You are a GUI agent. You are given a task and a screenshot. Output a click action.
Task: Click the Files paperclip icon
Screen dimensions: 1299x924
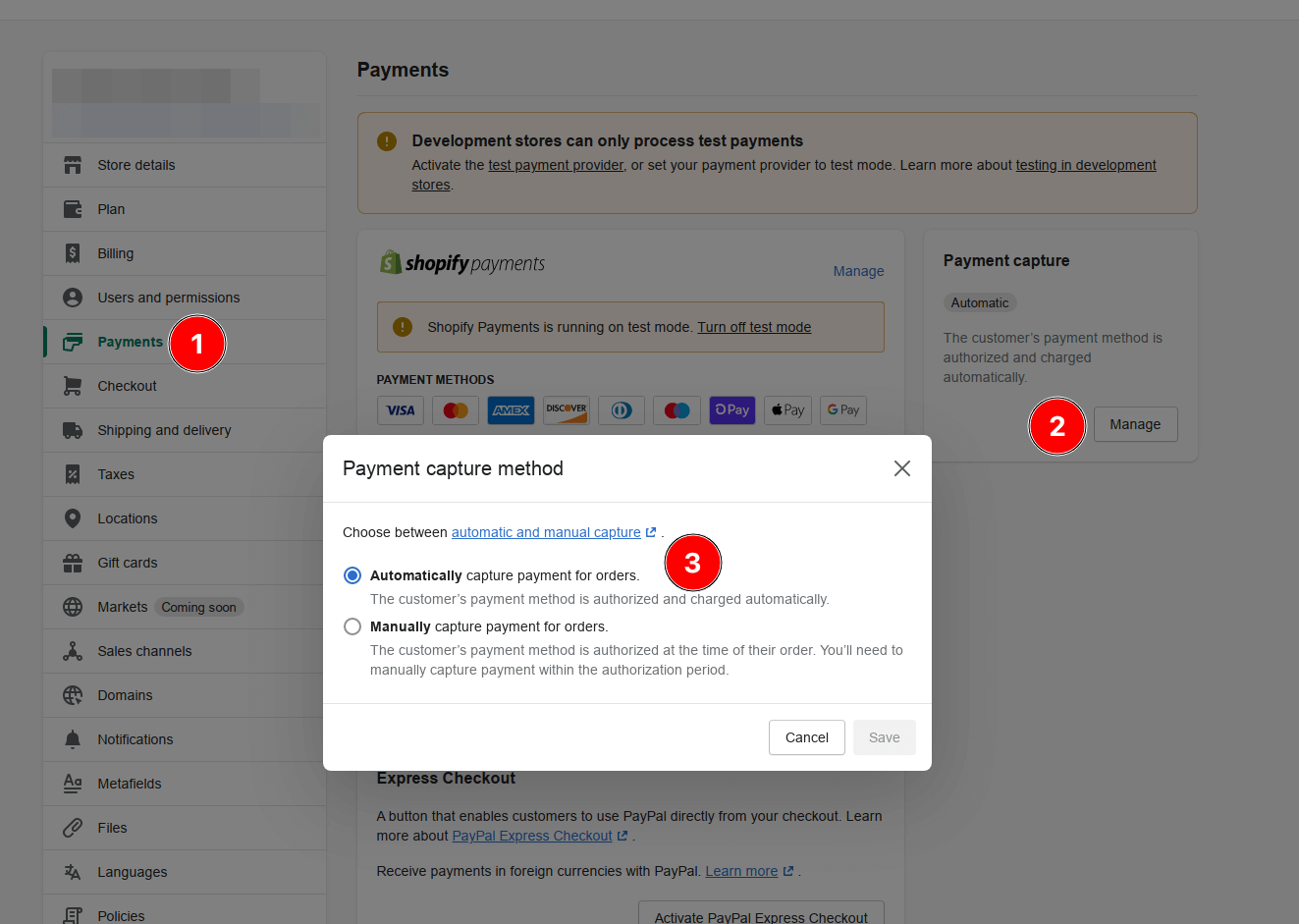(x=73, y=828)
